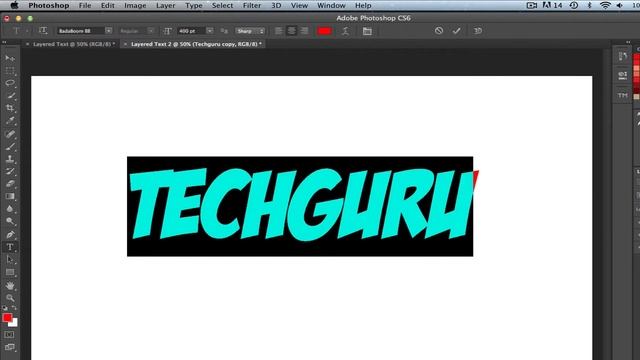This screenshot has height=360, width=640.
Task: Select the Hand tool
Action: coord(10,285)
